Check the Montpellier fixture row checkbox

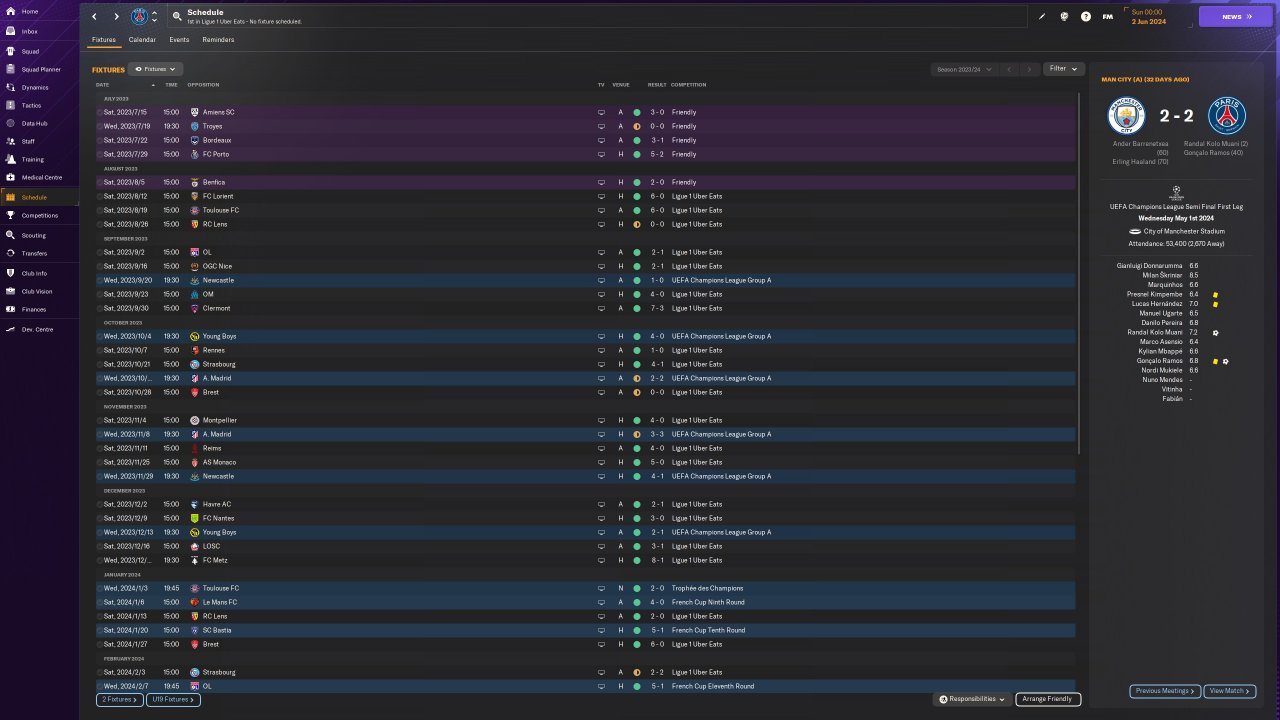tap(100, 420)
